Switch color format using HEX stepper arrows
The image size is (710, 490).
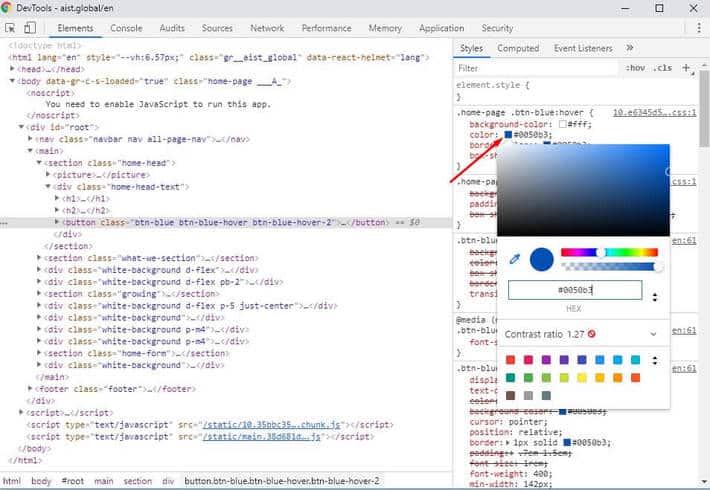click(x=655, y=297)
